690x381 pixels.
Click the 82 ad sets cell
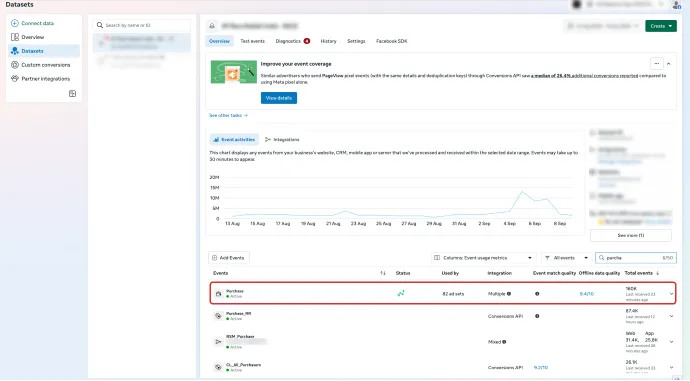pyautogui.click(x=453, y=294)
